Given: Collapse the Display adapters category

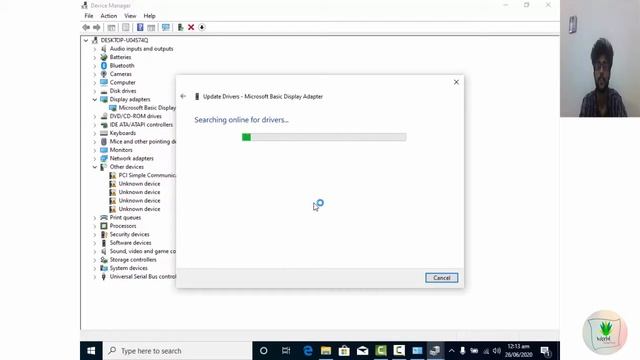Looking at the screenshot, I should coord(95,100).
